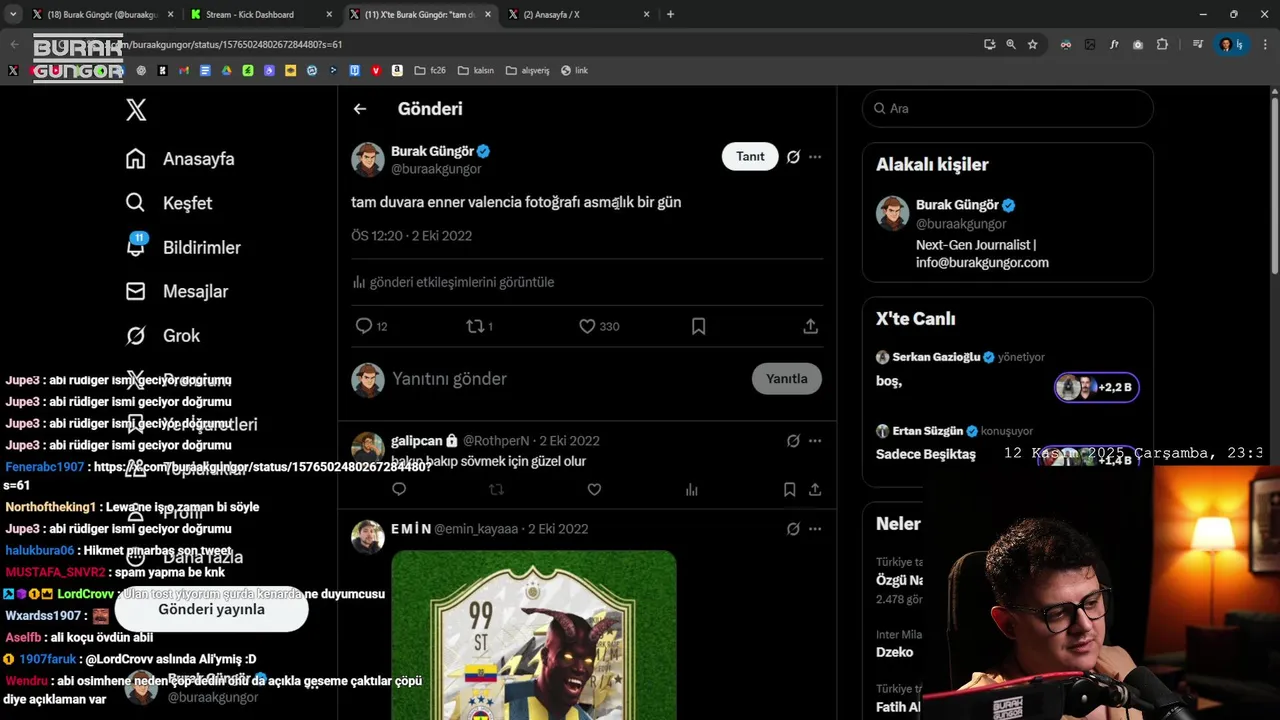Viewport: 1280px width, 720px height.
Task: Open the Chrome profile button
Action: point(1230,44)
